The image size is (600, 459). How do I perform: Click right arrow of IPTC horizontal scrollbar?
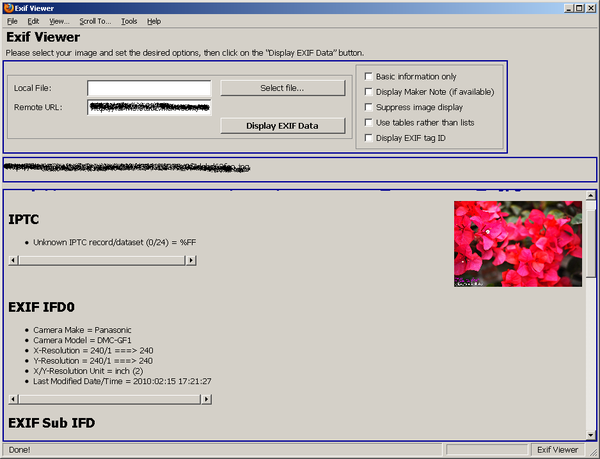pyautogui.click(x=191, y=260)
